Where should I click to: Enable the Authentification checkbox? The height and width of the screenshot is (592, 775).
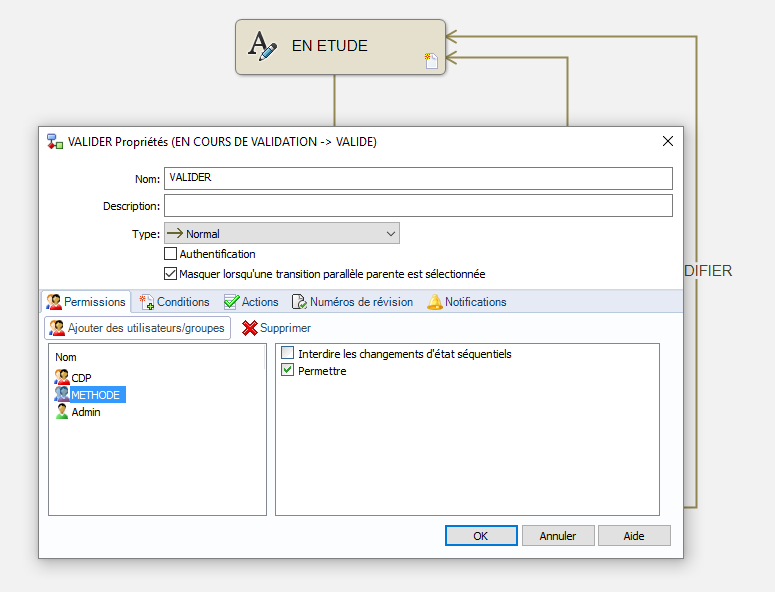click(170, 254)
